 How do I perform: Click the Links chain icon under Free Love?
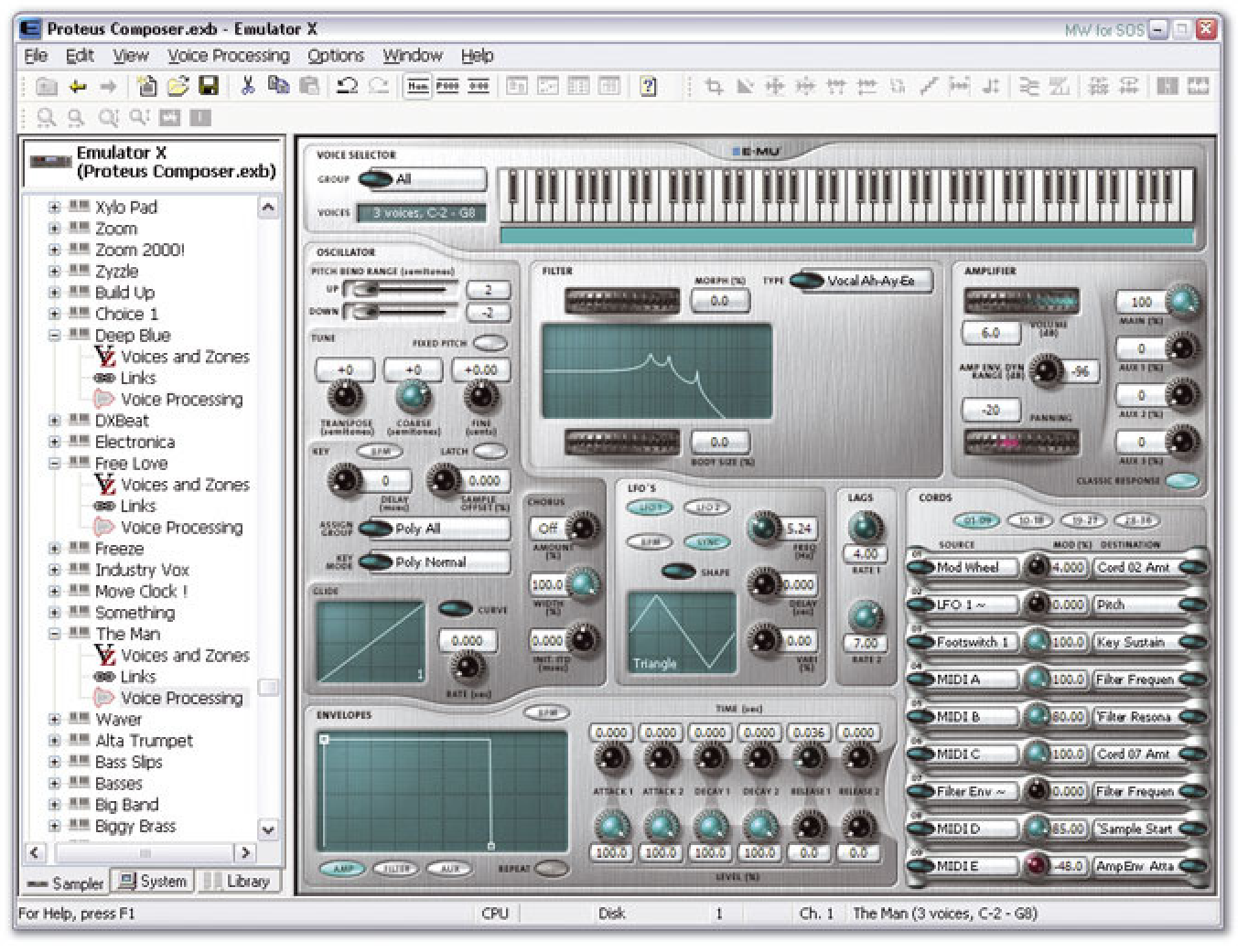[104, 506]
